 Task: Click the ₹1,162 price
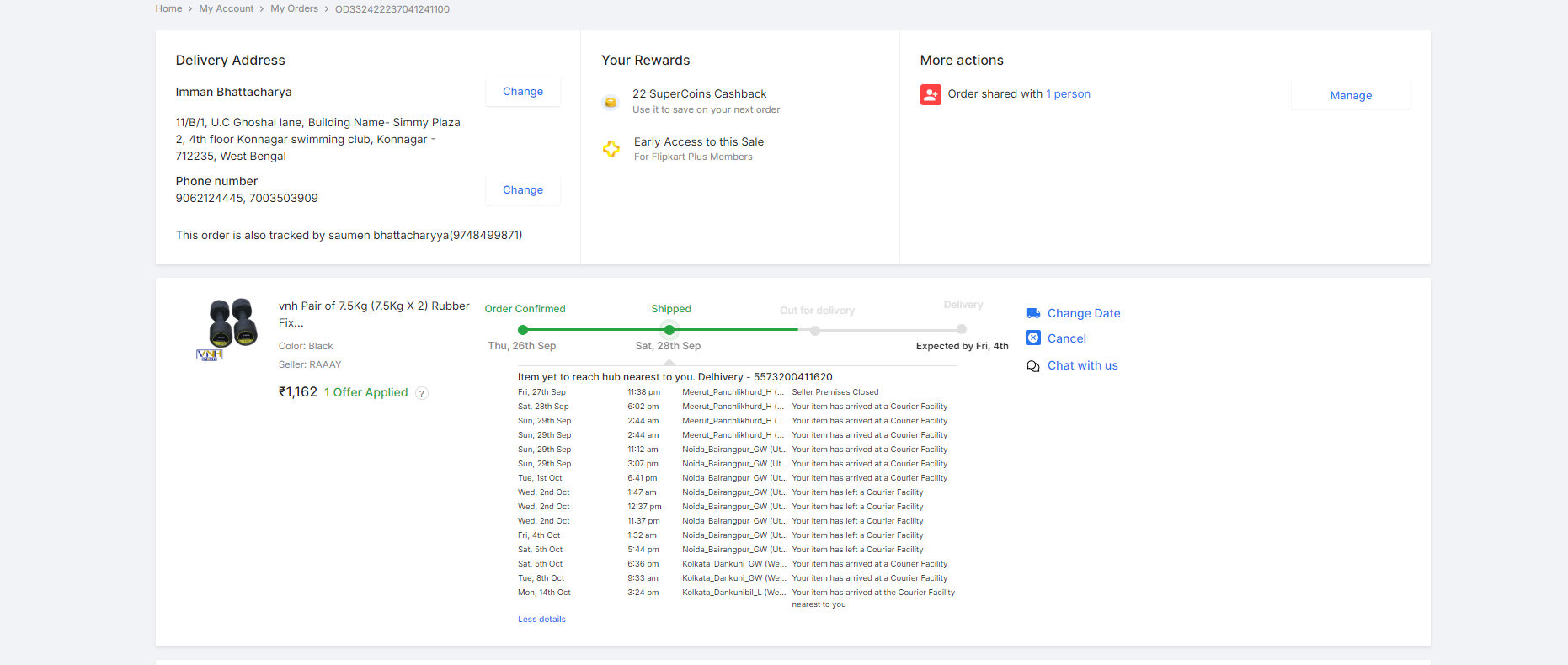(298, 392)
